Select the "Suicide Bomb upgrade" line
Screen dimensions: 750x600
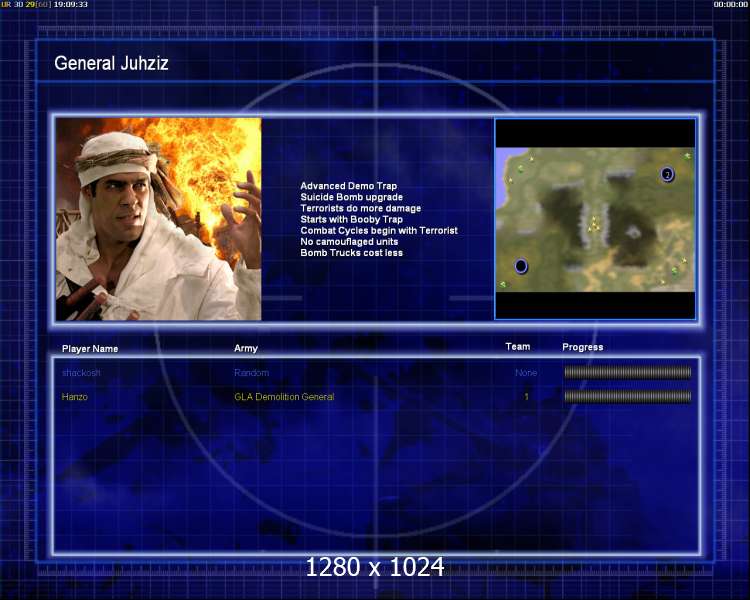pyautogui.click(x=352, y=197)
